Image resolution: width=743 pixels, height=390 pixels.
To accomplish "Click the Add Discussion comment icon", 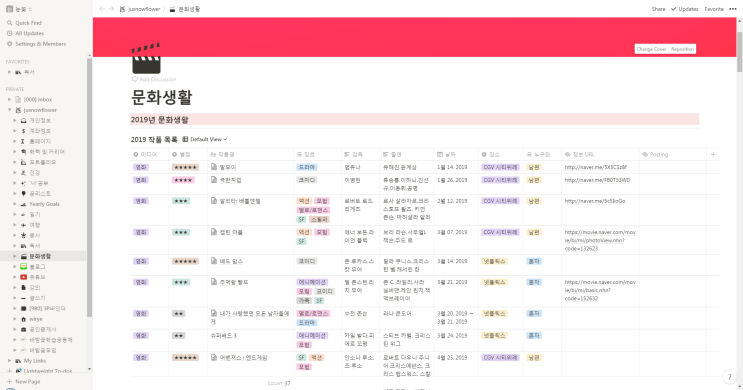I will point(135,79).
